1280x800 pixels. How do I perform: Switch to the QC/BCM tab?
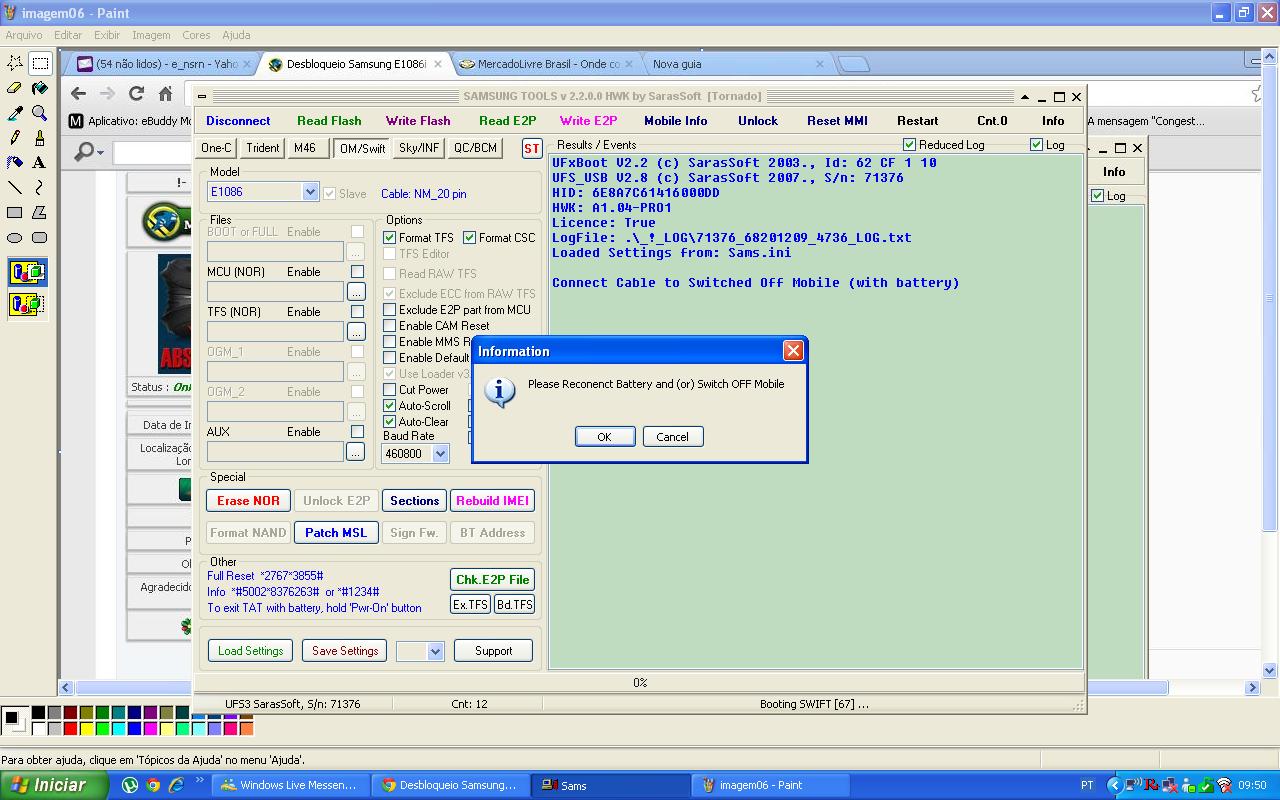(475, 148)
